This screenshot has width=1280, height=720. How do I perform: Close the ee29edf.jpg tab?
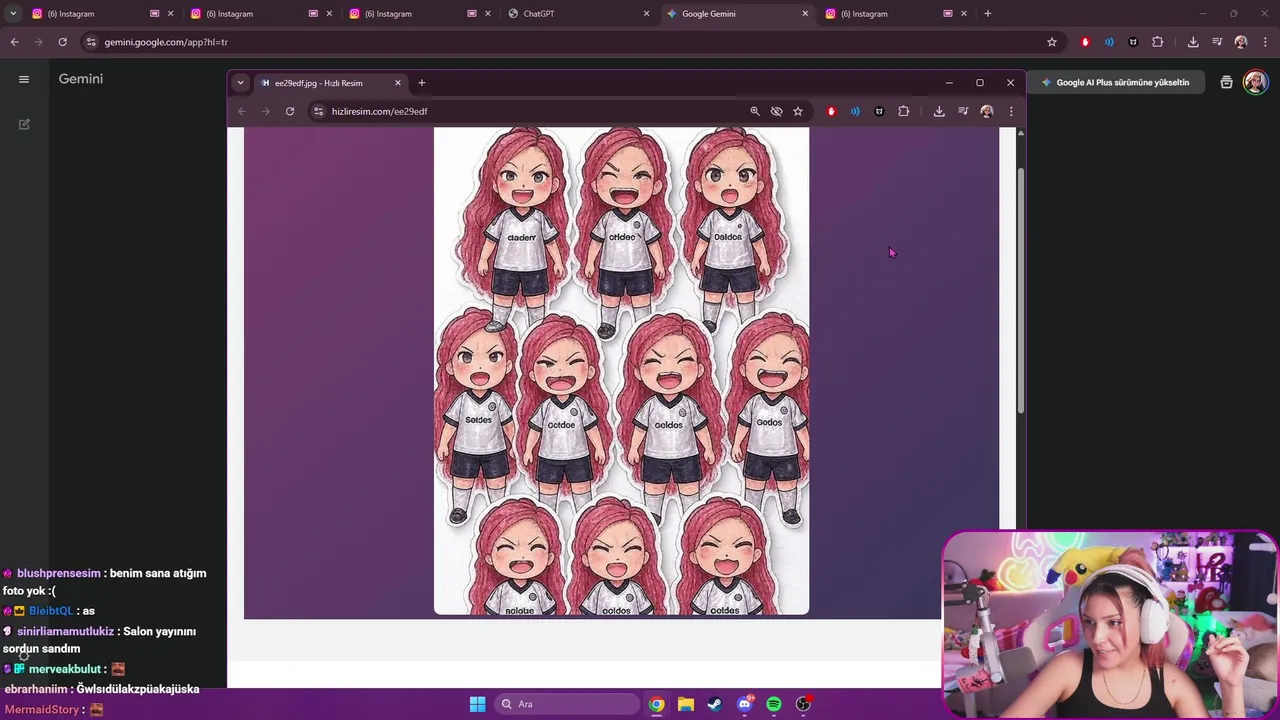point(398,83)
